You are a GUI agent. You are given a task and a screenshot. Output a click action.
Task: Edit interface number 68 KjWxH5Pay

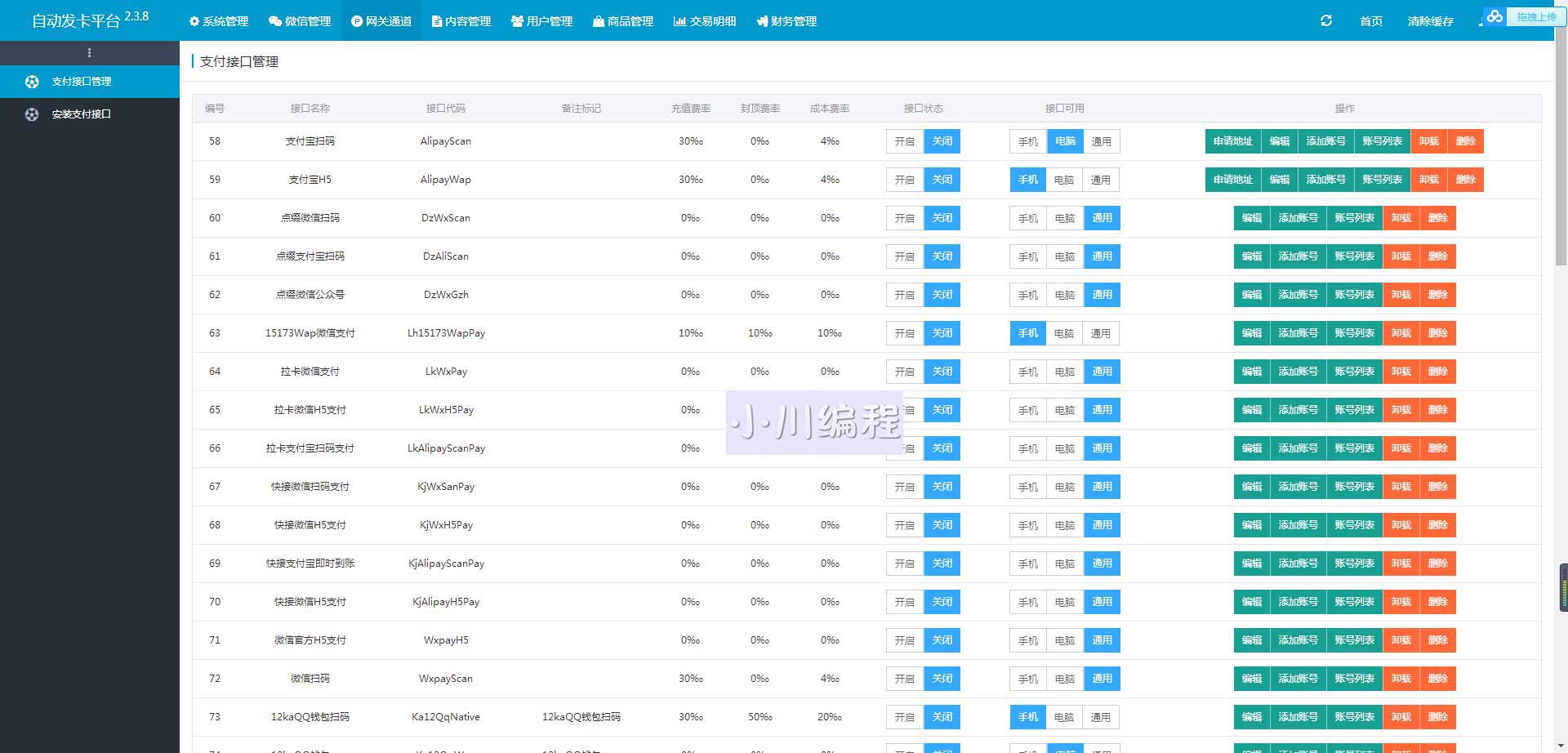click(1252, 525)
